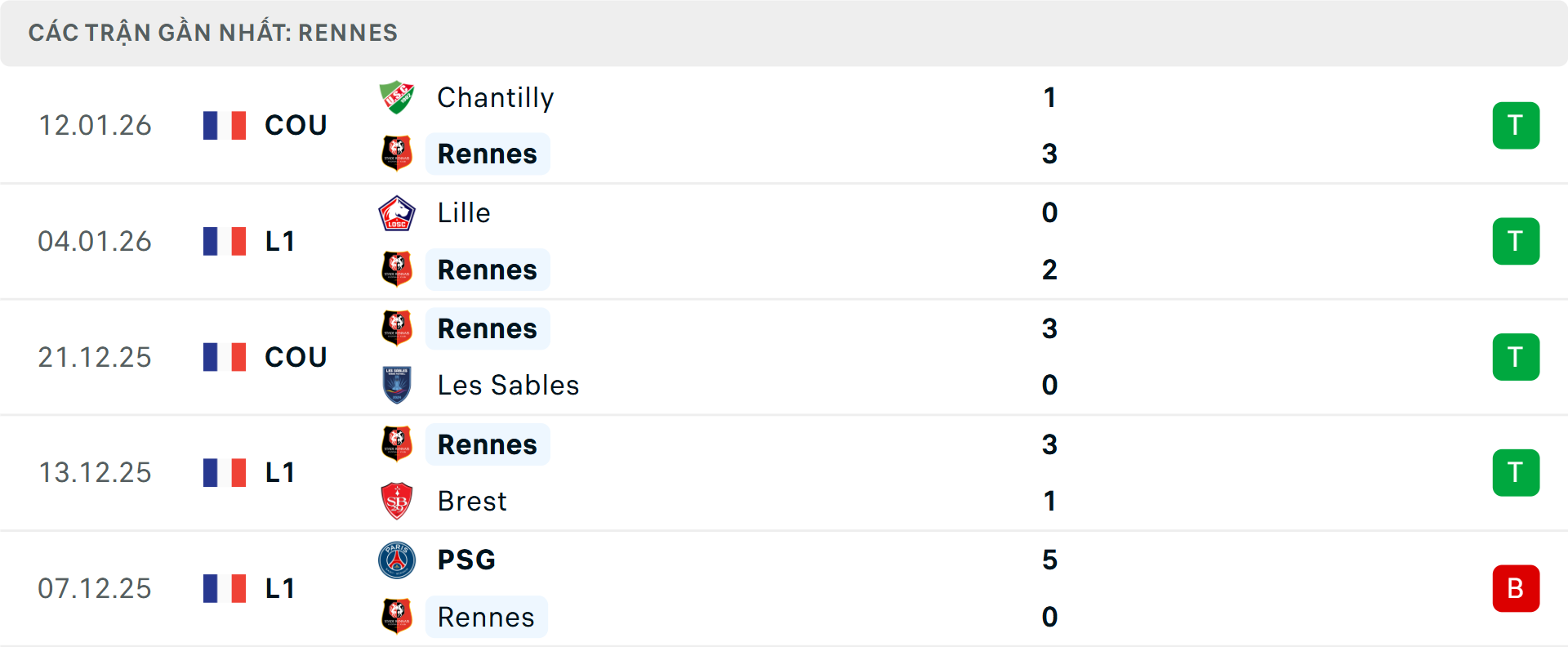The width and height of the screenshot is (1568, 647).
Task: Click green T badge for Brest match
Action: pyautogui.click(x=1516, y=473)
